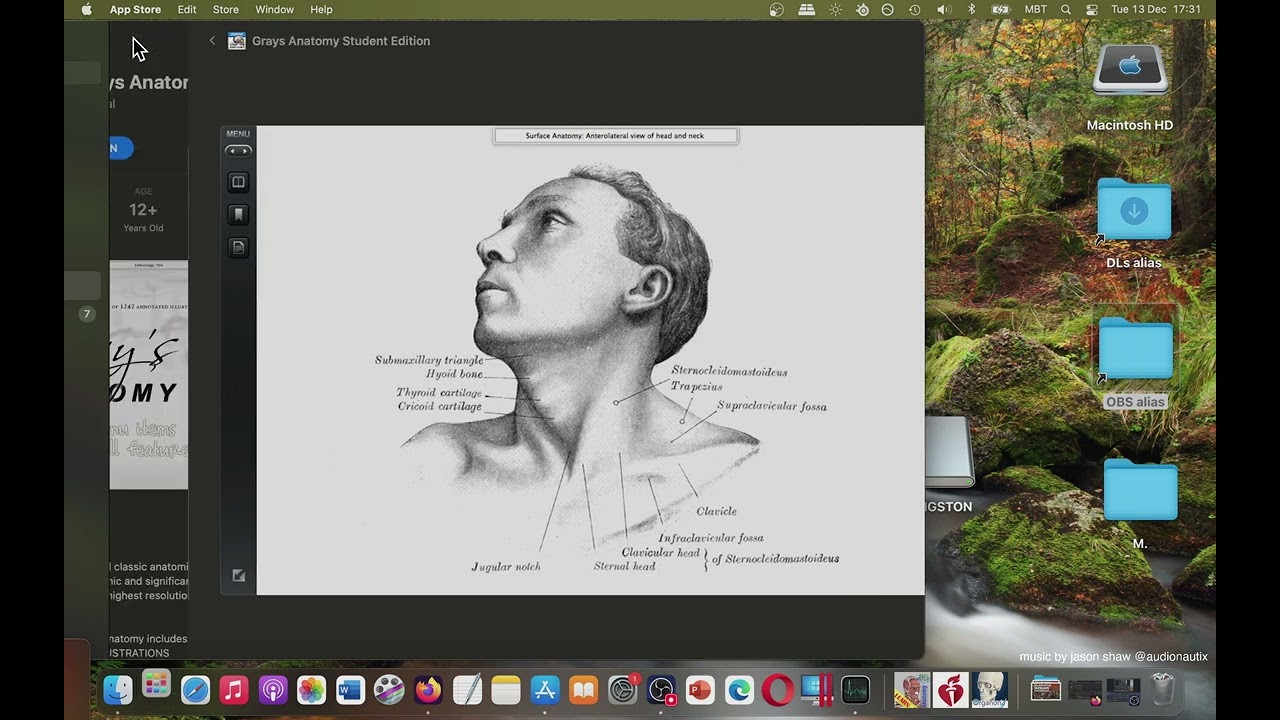Click the MBT input source indicator
The height and width of the screenshot is (720, 1280).
(1036, 9)
